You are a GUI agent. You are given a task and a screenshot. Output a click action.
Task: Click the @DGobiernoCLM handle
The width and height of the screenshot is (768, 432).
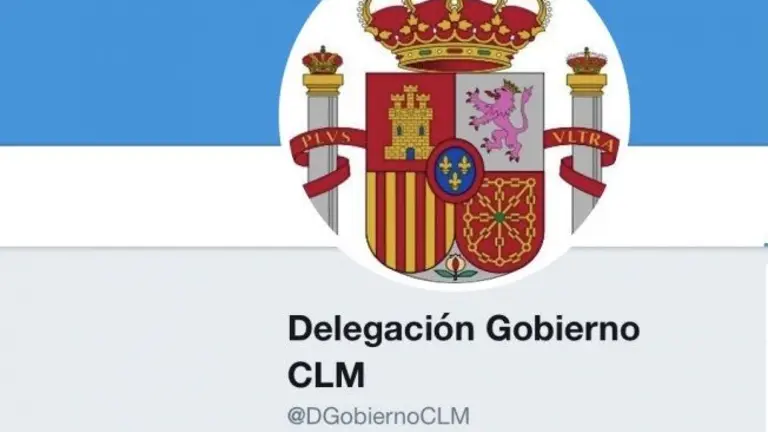click(x=379, y=416)
